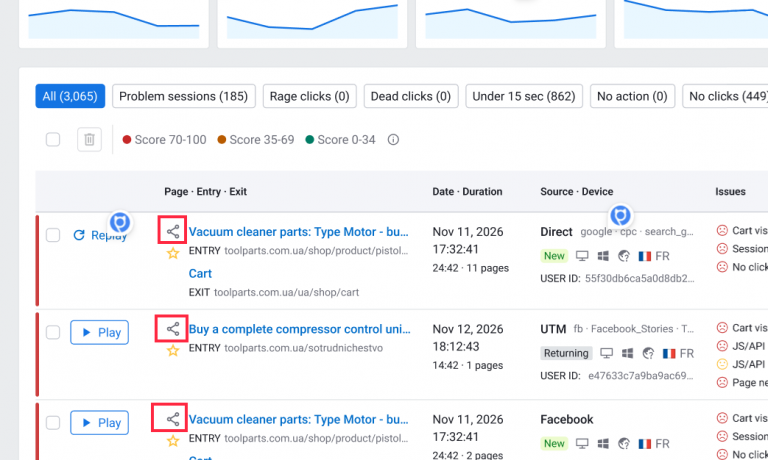Image resolution: width=768 pixels, height=460 pixels.
Task: Click desktop device icon in UTM row
Action: [606, 353]
